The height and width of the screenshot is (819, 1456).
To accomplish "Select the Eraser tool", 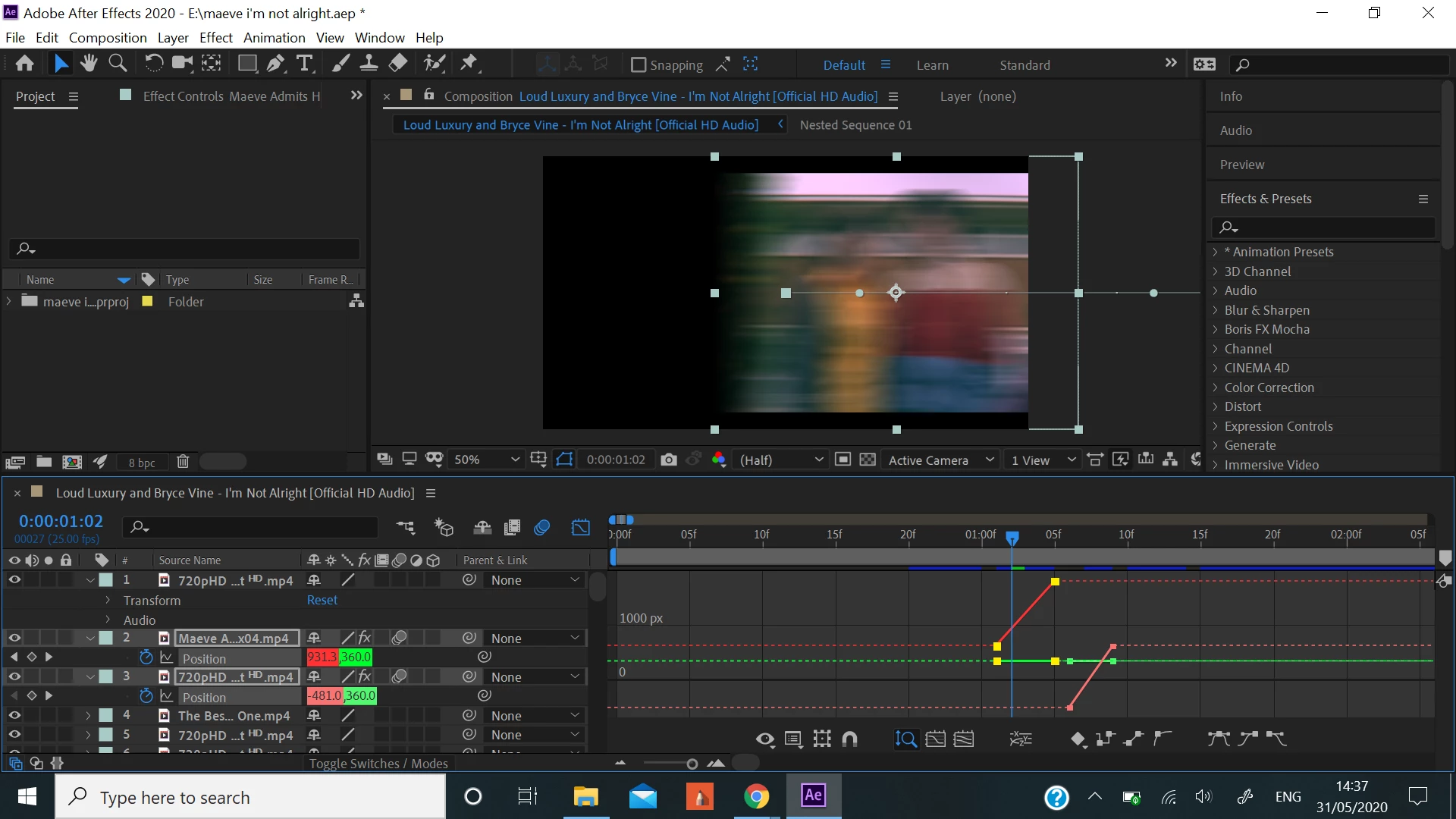I will (x=398, y=64).
